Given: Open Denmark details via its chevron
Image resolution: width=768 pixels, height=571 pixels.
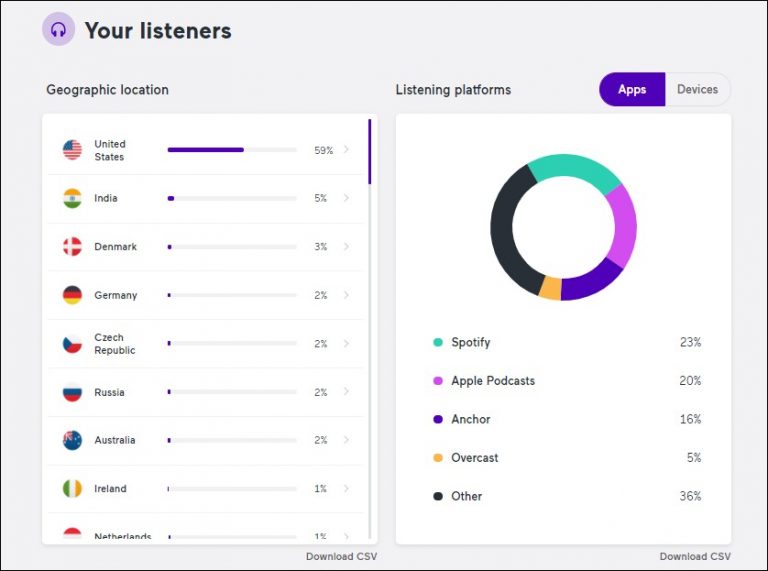Looking at the screenshot, I should tap(346, 247).
